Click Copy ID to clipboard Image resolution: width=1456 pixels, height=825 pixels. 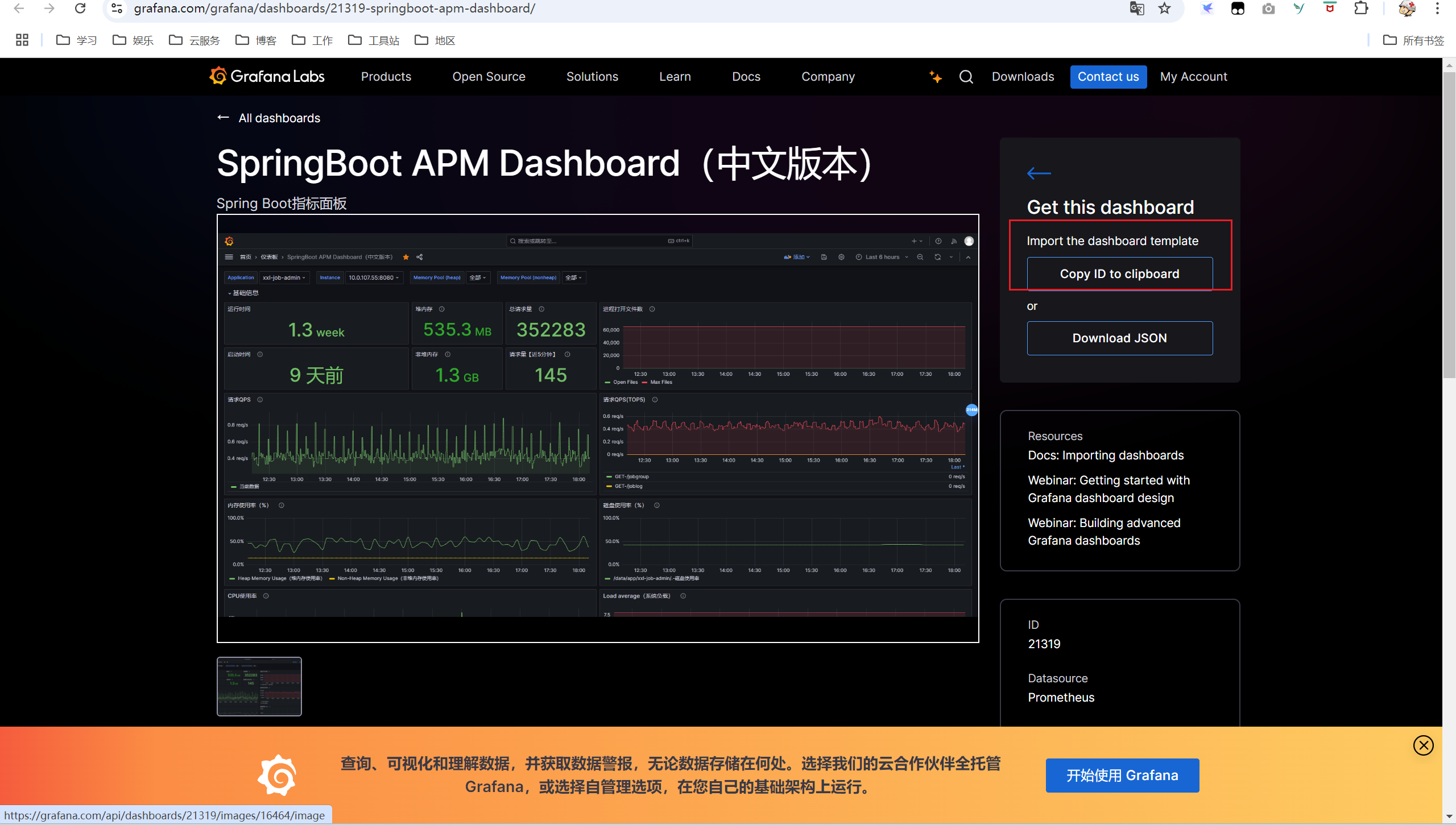tap(1120, 273)
